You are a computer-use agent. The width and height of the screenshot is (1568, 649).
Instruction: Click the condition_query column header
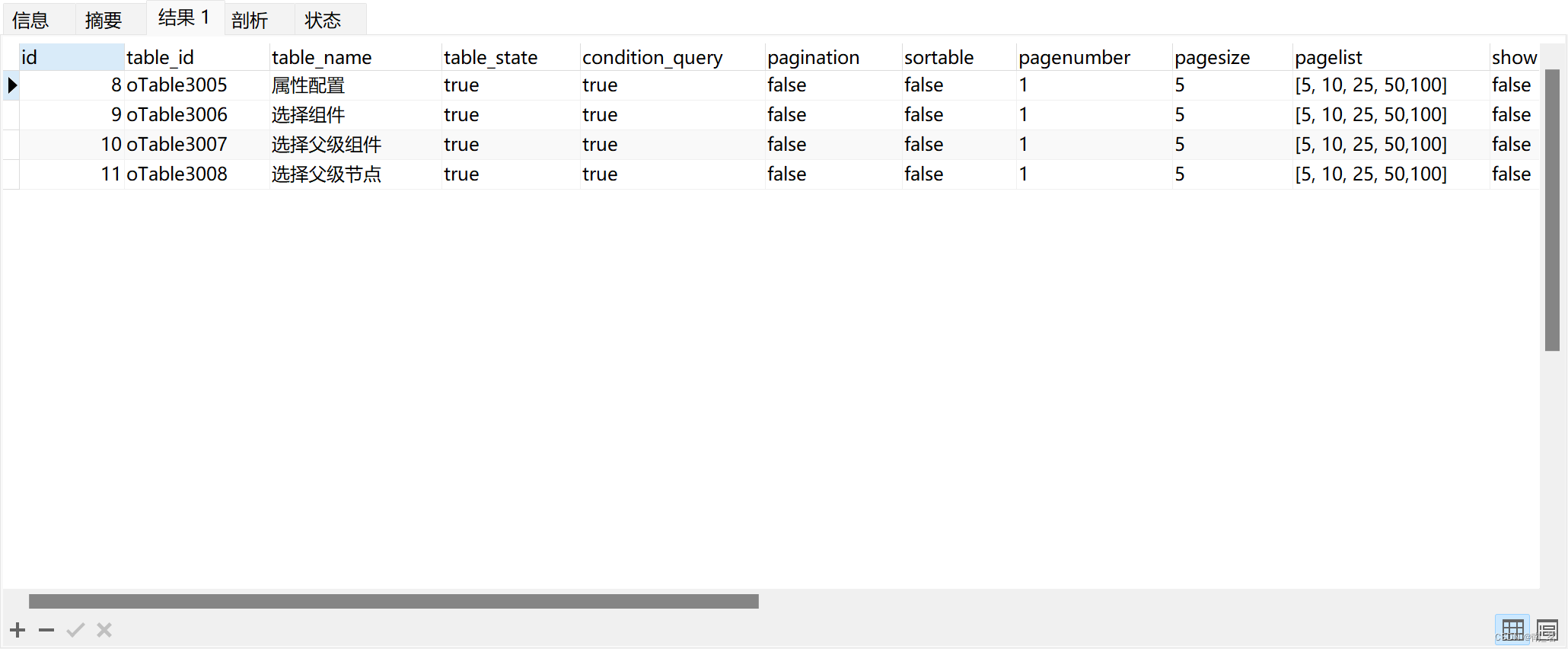coord(673,57)
